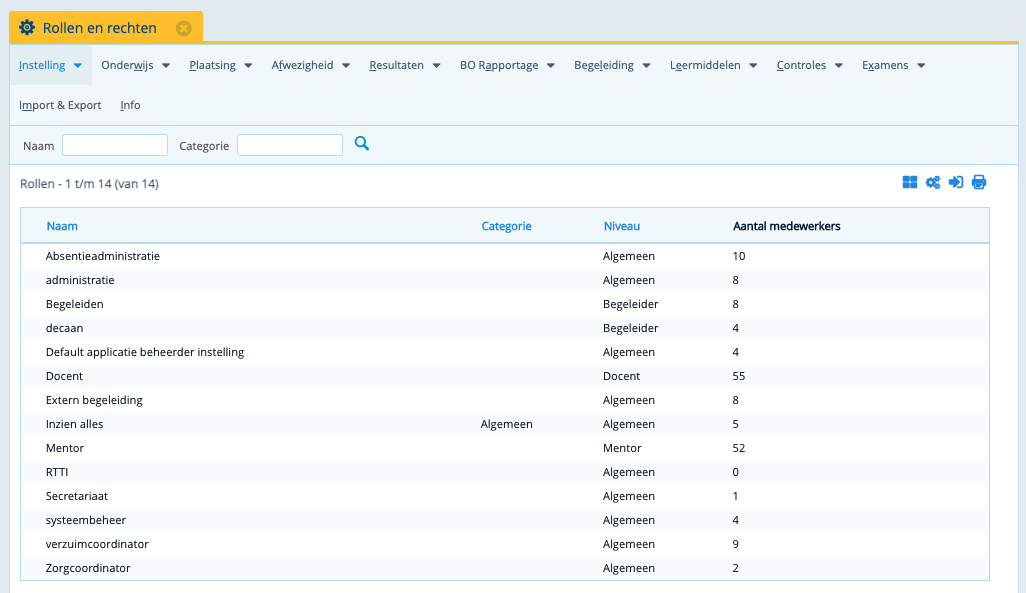Click the export arrow icon
Screen dimensions: 1026x593
[x=956, y=182]
